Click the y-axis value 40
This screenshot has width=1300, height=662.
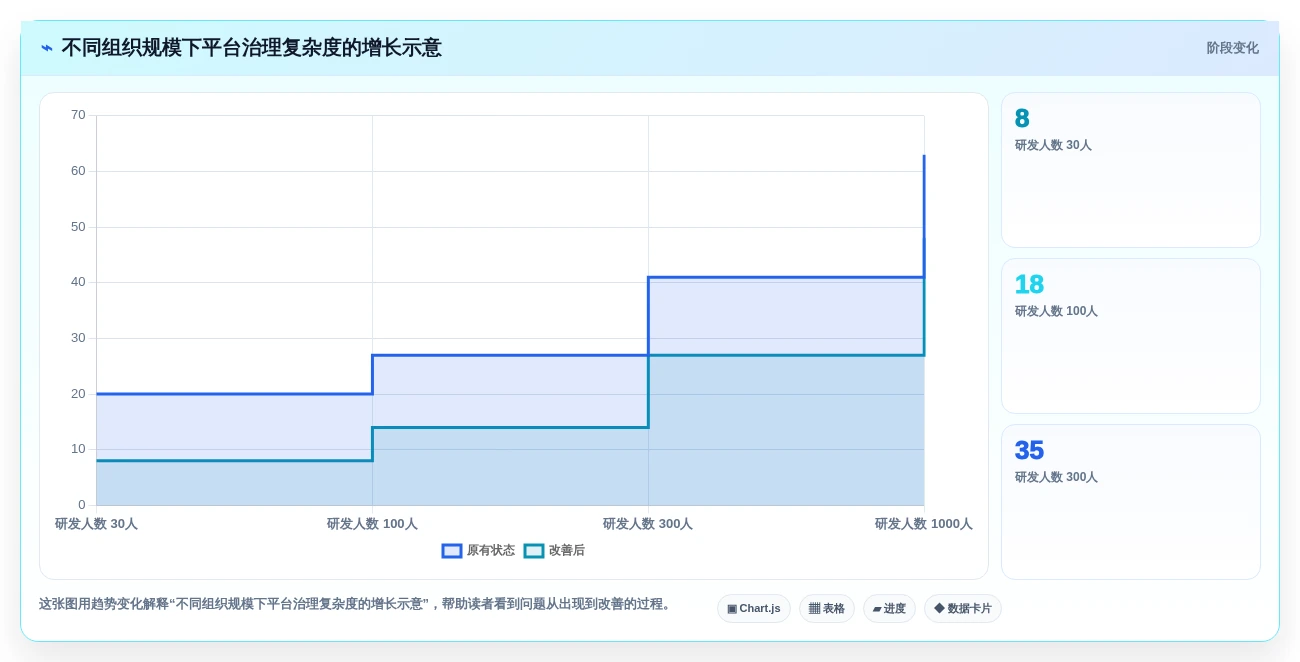click(78, 282)
